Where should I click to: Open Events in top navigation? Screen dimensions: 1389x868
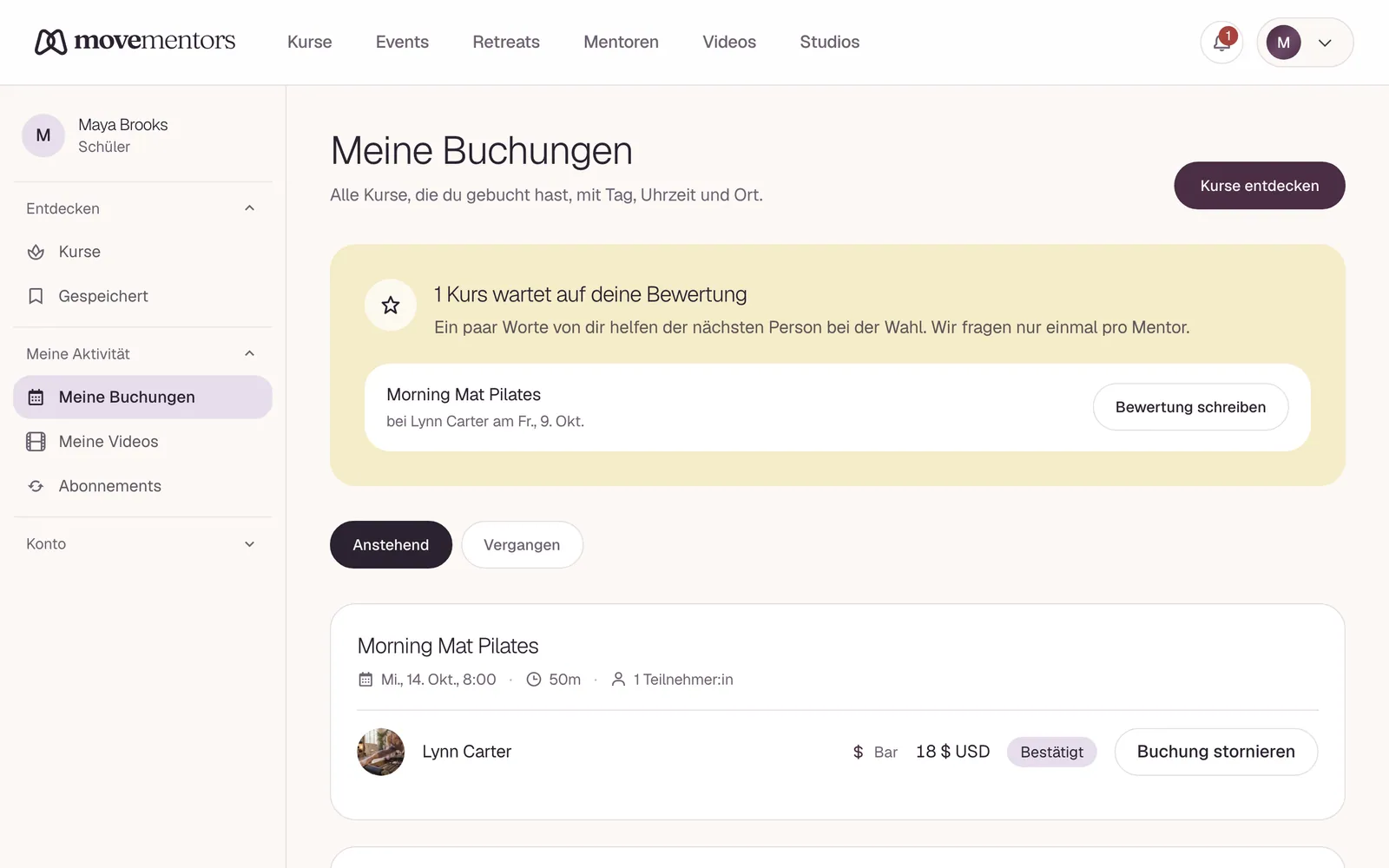point(402,42)
